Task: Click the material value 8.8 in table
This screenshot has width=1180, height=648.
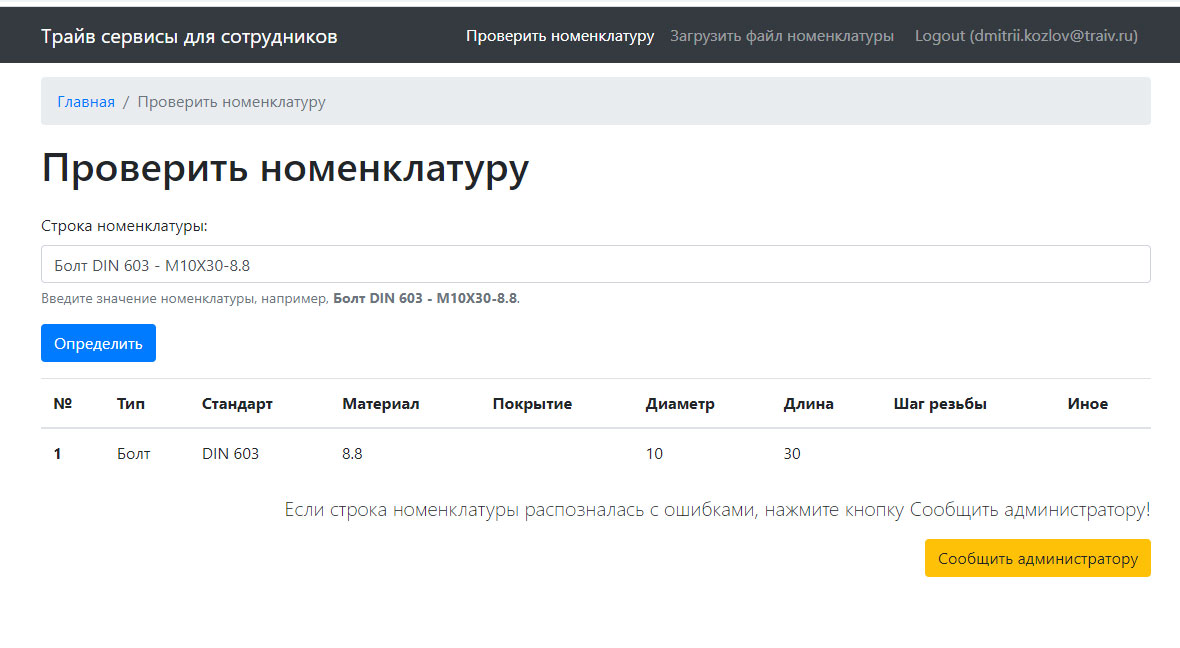Action: coord(352,454)
